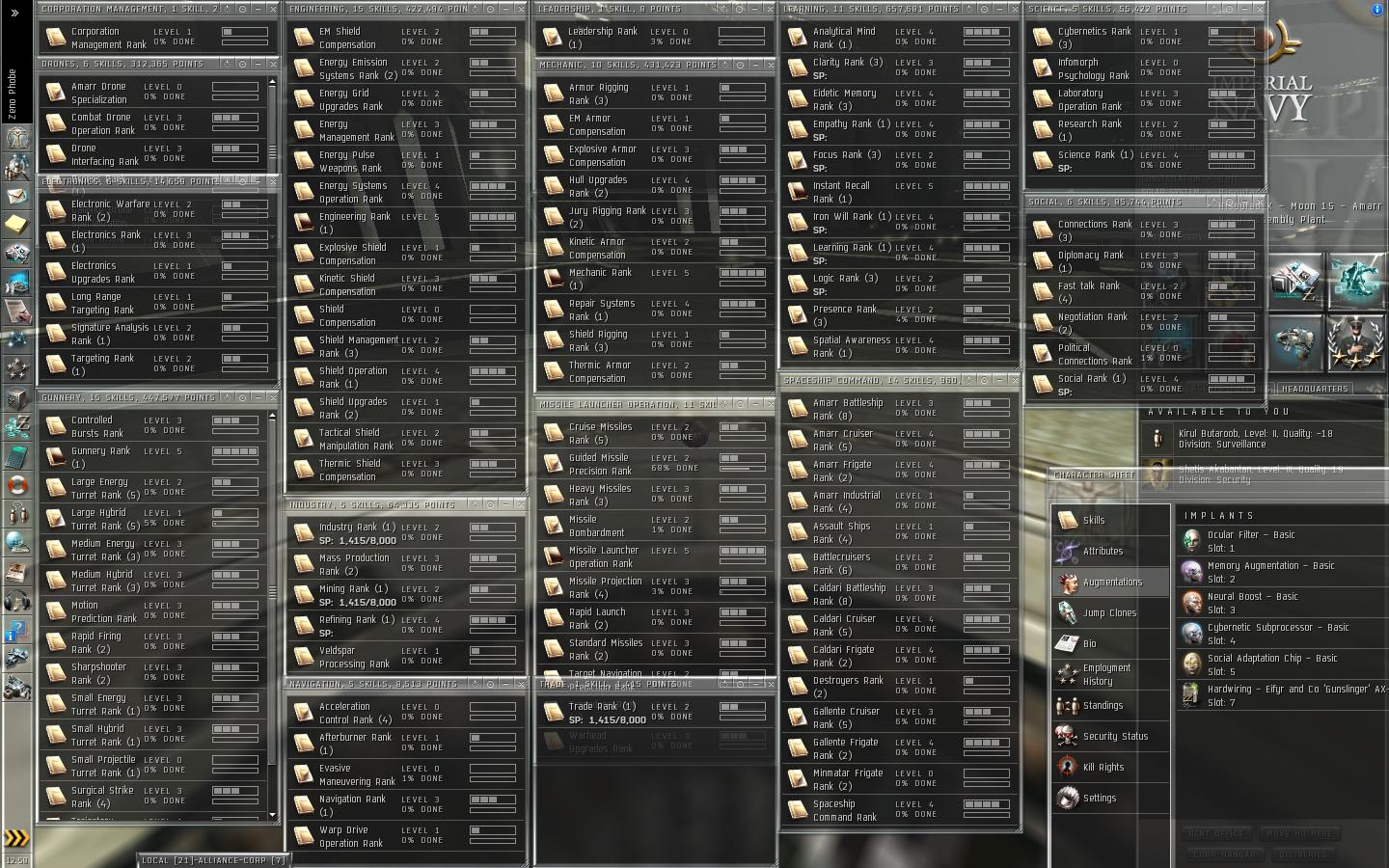Open Settings in Character Sheet
Viewport: 1389px width, 868px height.
[x=1110, y=798]
